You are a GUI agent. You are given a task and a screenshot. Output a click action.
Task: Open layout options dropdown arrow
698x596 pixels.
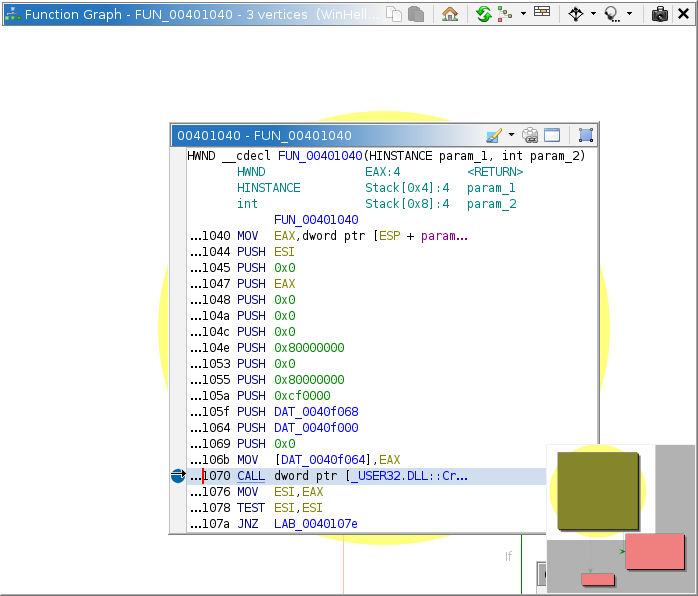[x=521, y=14]
